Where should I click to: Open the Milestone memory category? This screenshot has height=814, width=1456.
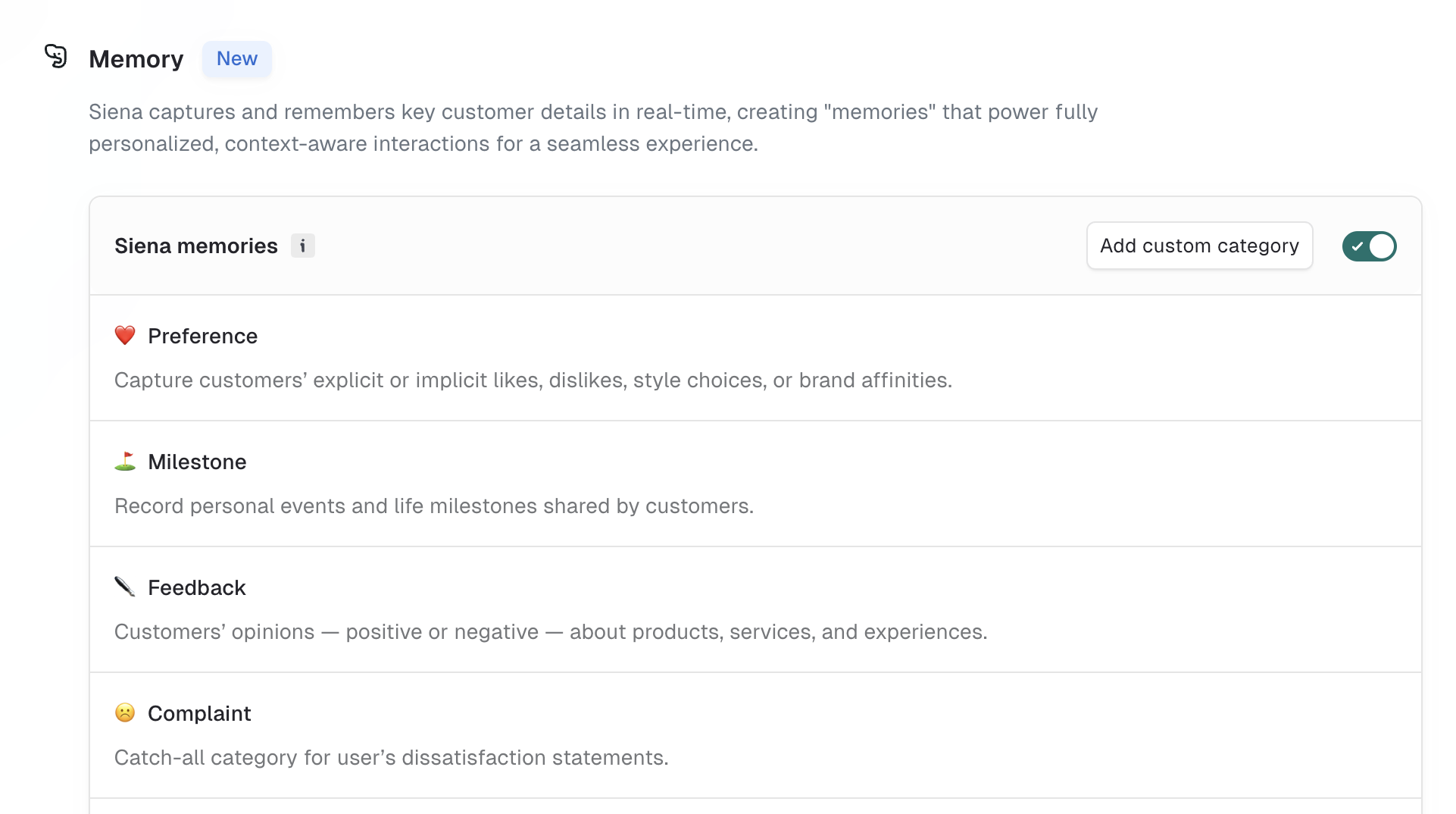755,484
